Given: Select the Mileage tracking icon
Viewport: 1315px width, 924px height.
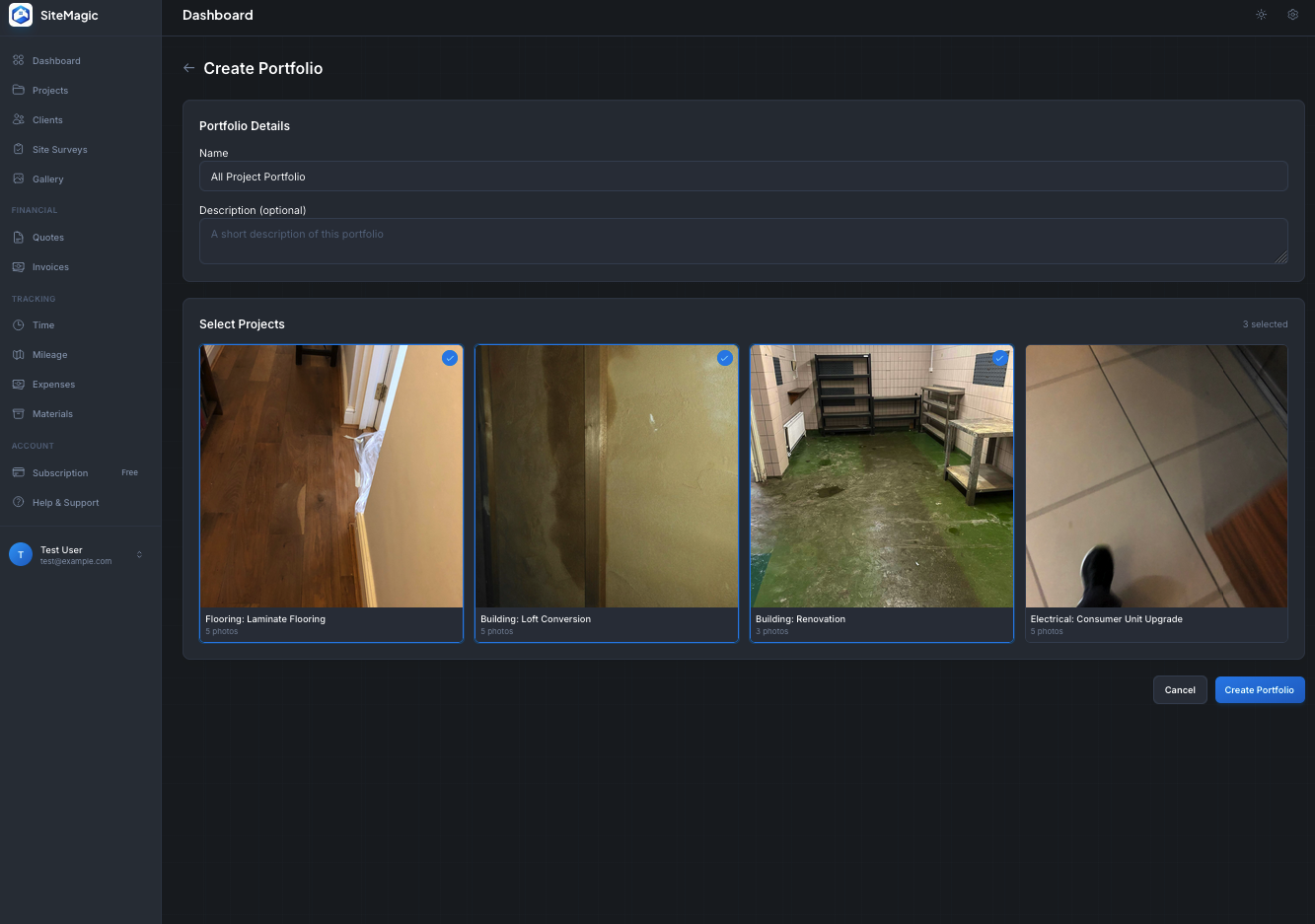Looking at the screenshot, I should pyautogui.click(x=17, y=354).
